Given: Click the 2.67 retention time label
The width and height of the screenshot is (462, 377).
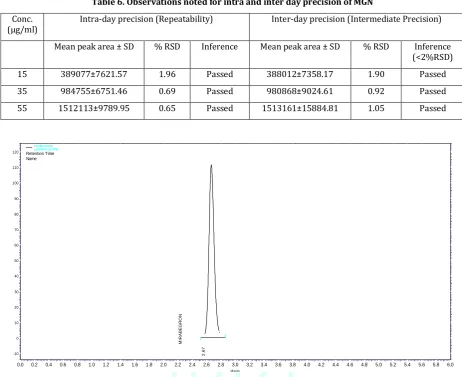Looking at the screenshot, I should [x=203, y=351].
